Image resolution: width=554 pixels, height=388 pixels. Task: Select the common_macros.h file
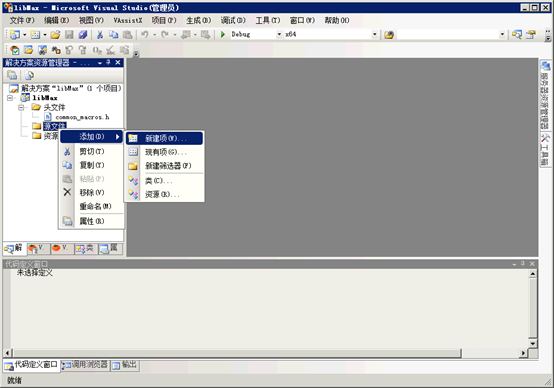[77, 117]
